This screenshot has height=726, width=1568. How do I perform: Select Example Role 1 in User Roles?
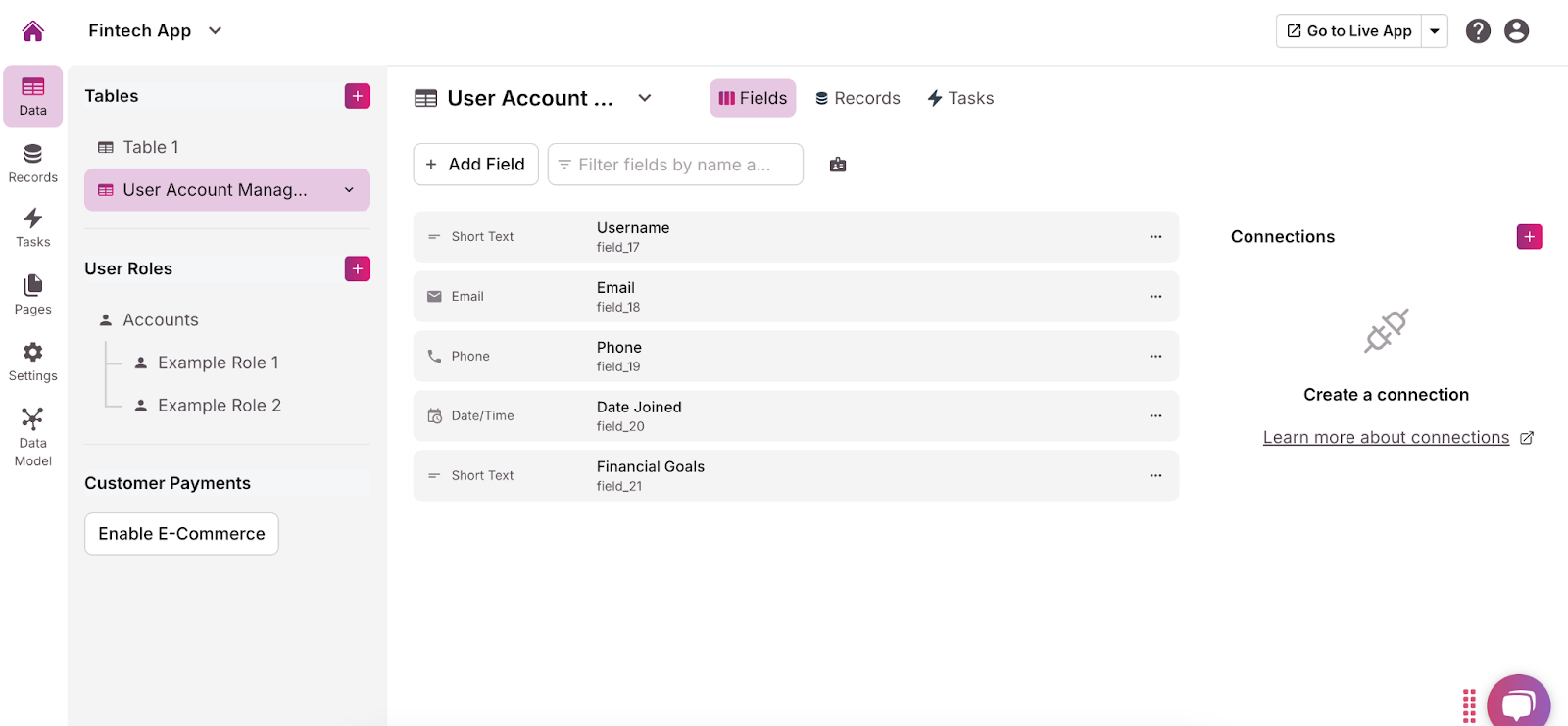click(x=218, y=363)
